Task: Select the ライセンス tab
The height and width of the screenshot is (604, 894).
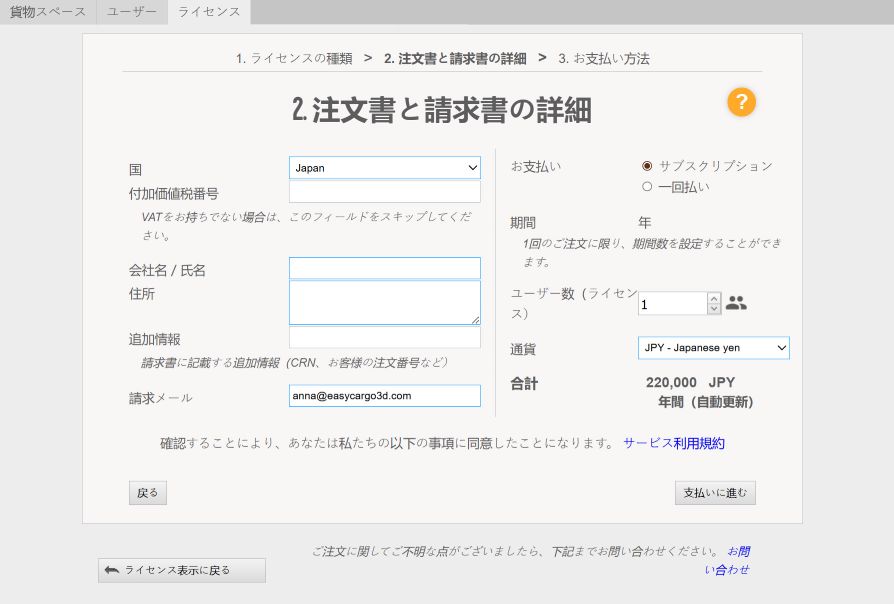Action: click(209, 12)
